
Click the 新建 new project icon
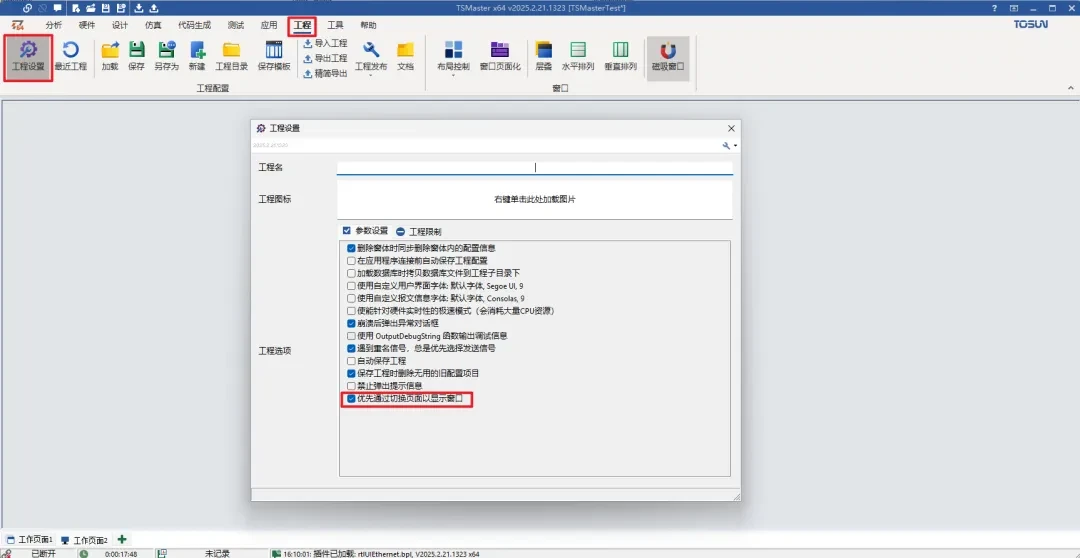tap(198, 51)
